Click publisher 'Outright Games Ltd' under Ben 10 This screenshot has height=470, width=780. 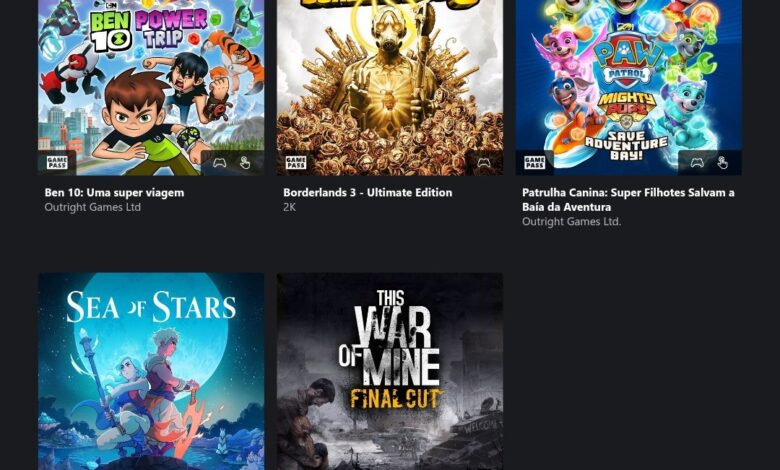click(93, 207)
